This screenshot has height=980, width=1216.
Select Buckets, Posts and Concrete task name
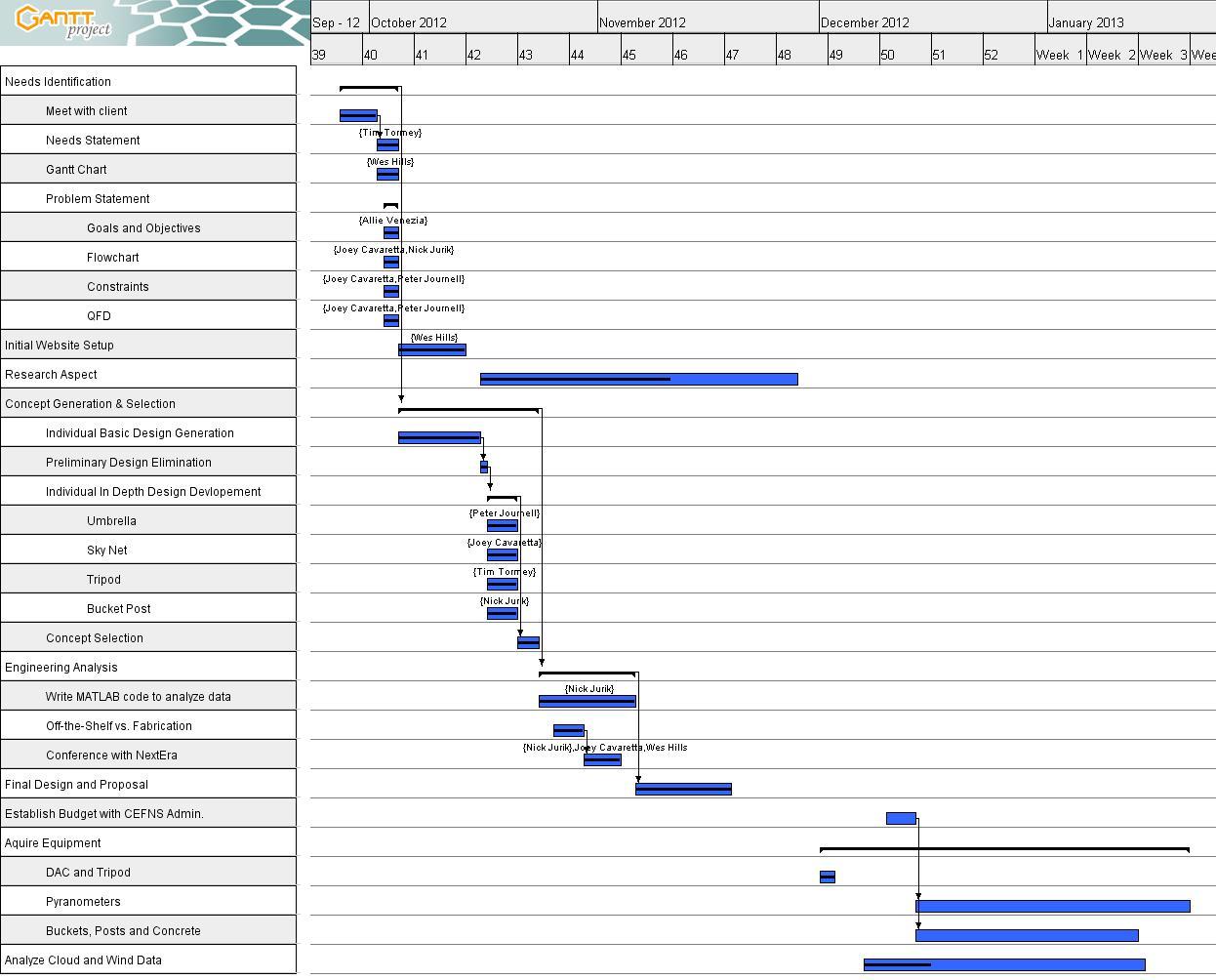(123, 931)
